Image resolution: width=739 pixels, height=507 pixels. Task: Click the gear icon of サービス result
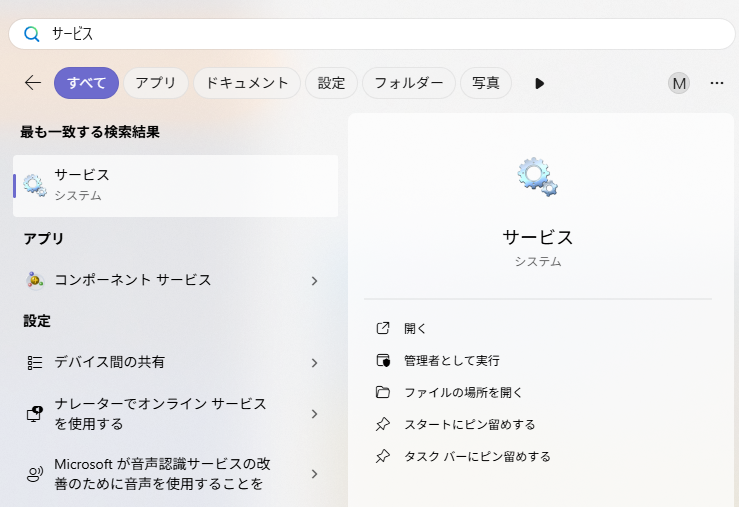point(35,185)
